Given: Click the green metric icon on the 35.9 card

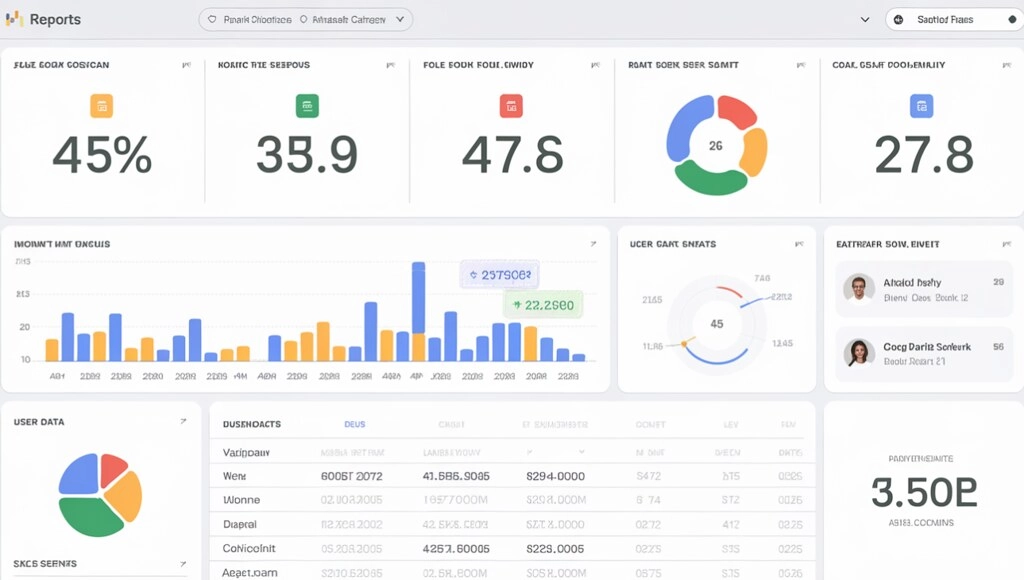Looking at the screenshot, I should click(x=306, y=106).
